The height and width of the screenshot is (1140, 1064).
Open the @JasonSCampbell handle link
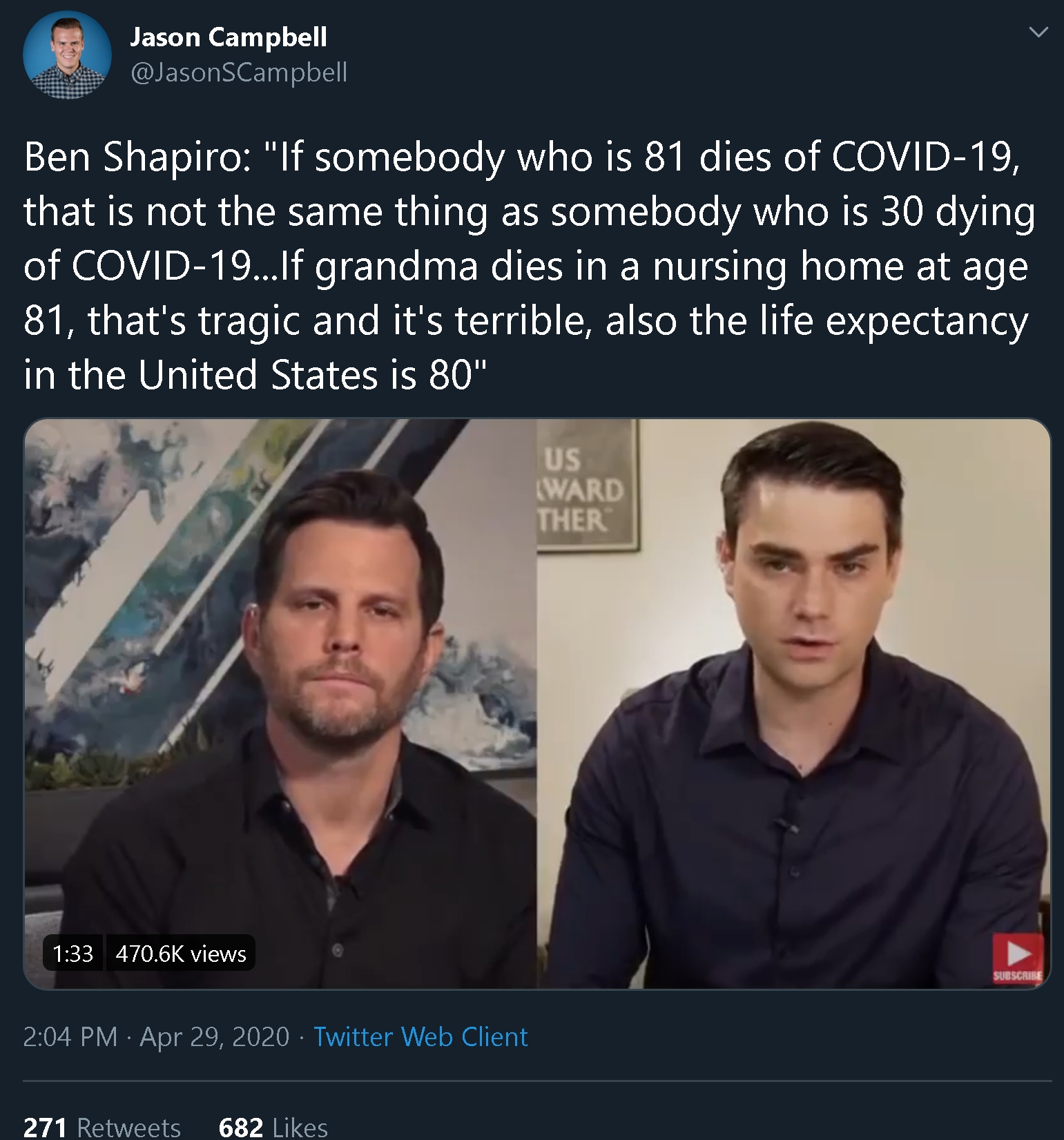[239, 73]
